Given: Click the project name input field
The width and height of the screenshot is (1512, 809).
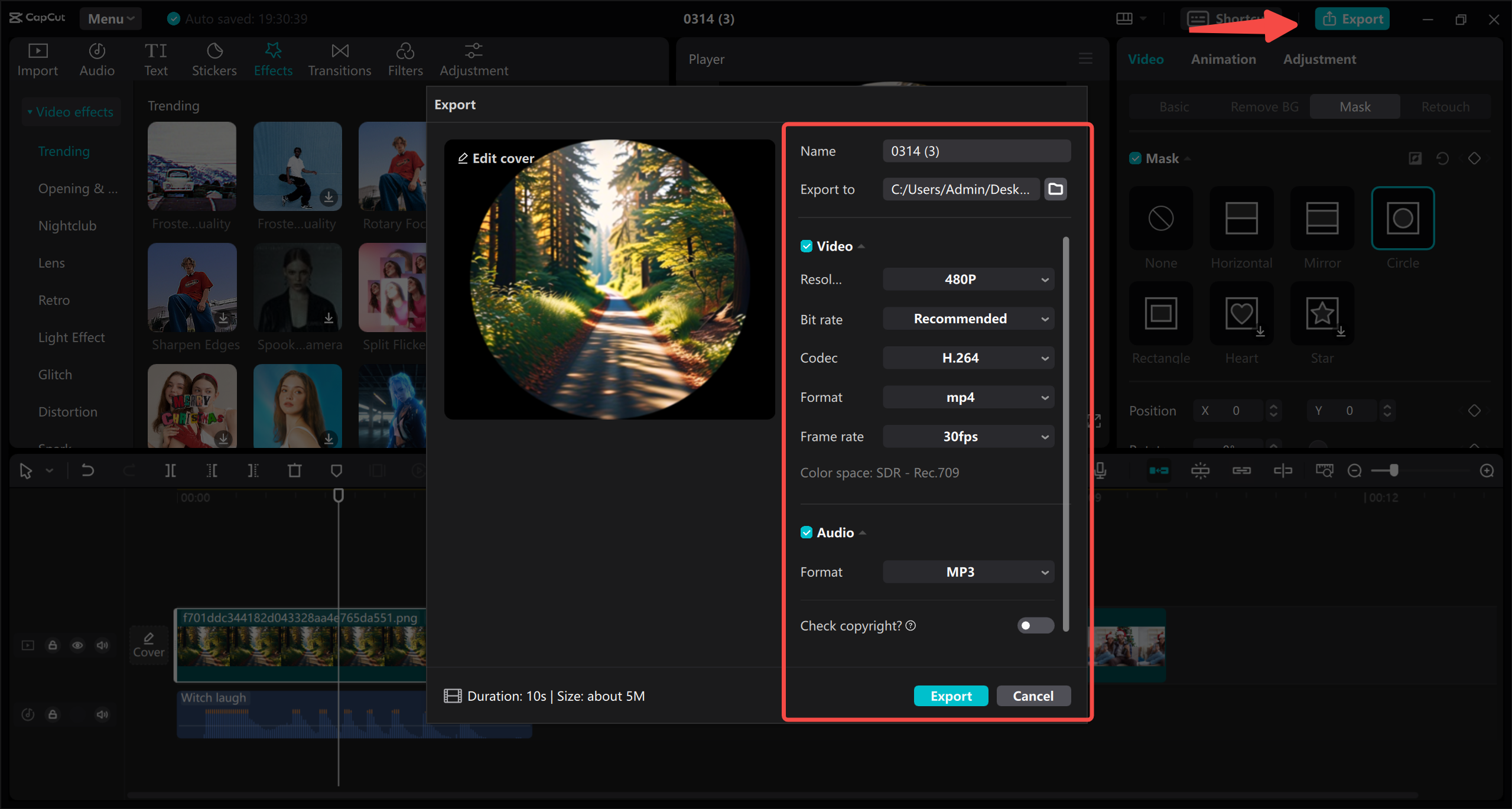Looking at the screenshot, I should [977, 150].
